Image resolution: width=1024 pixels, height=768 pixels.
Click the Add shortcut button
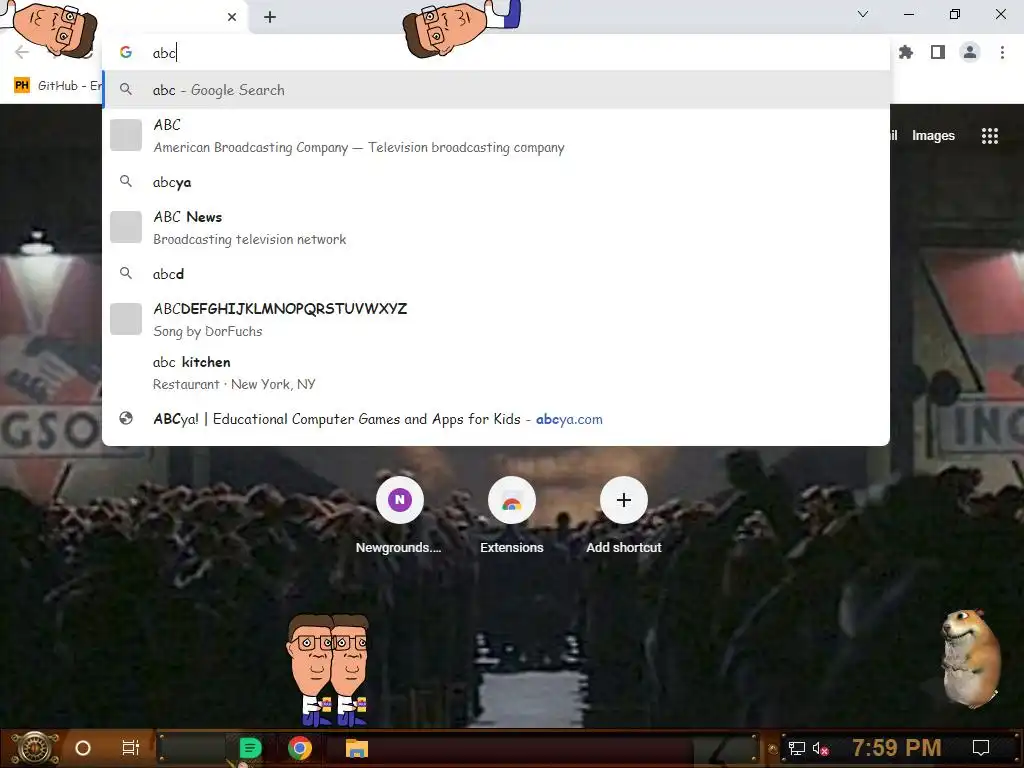tap(624, 515)
